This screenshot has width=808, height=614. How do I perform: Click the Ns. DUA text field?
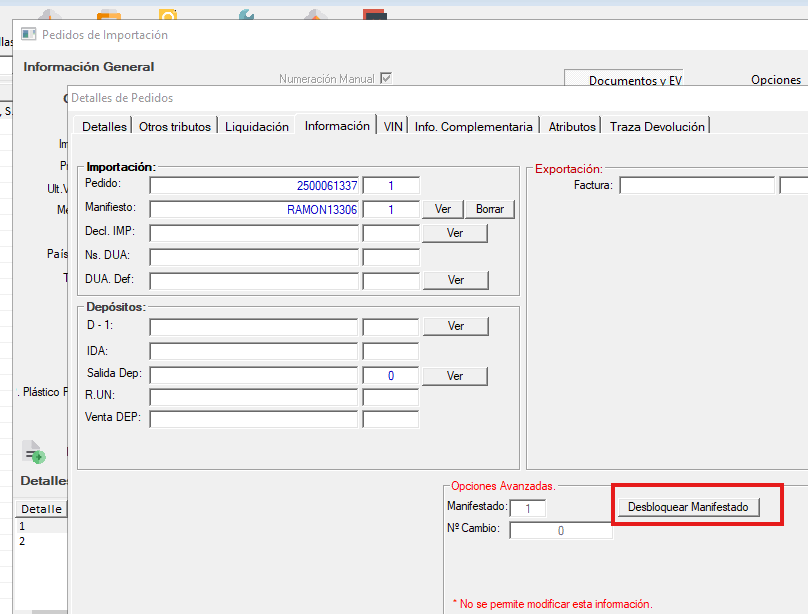tap(254, 257)
